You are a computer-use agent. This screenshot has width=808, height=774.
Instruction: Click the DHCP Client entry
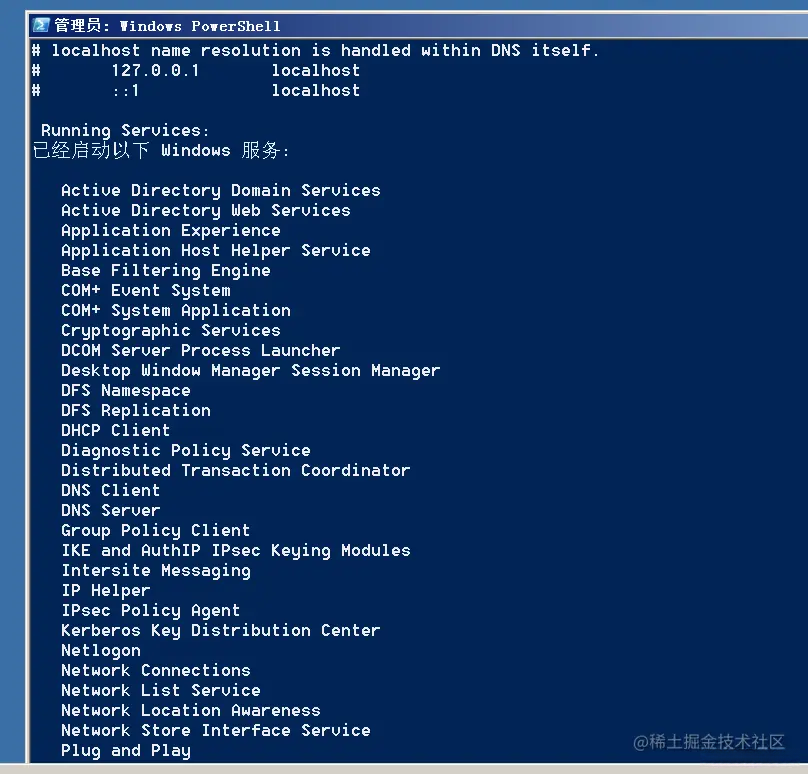[x=115, y=431]
